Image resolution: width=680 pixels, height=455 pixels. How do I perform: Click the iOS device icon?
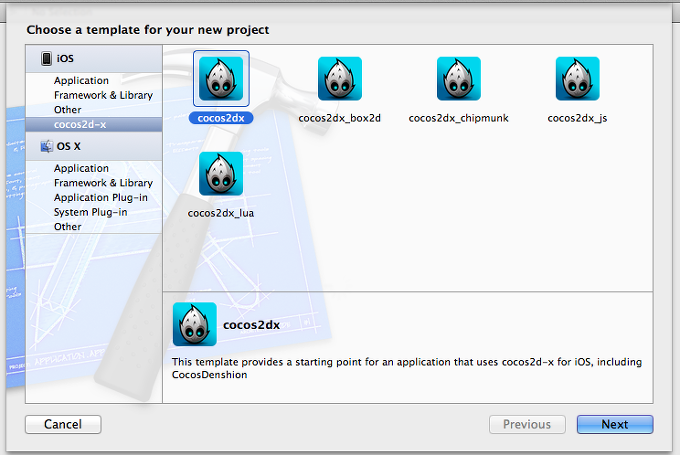coord(46,59)
